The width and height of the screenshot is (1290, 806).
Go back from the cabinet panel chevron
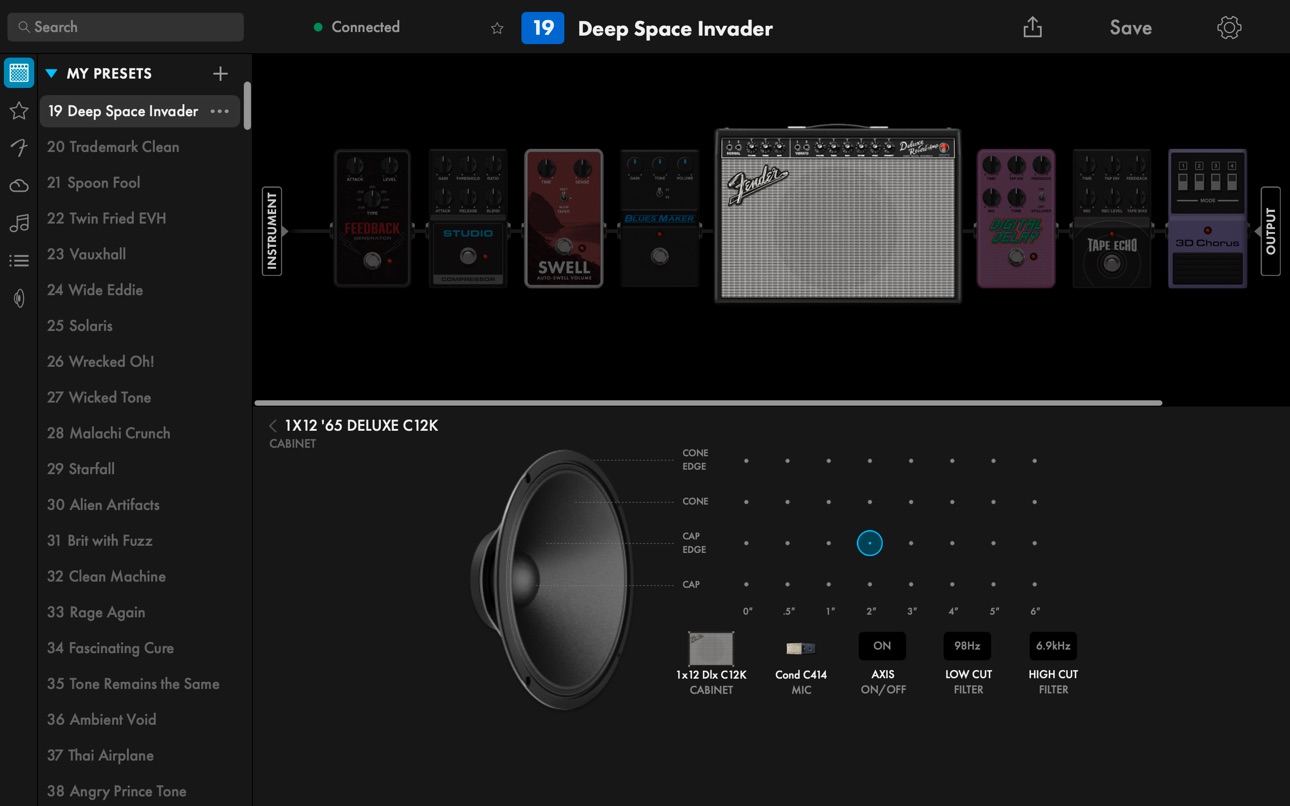click(273, 425)
